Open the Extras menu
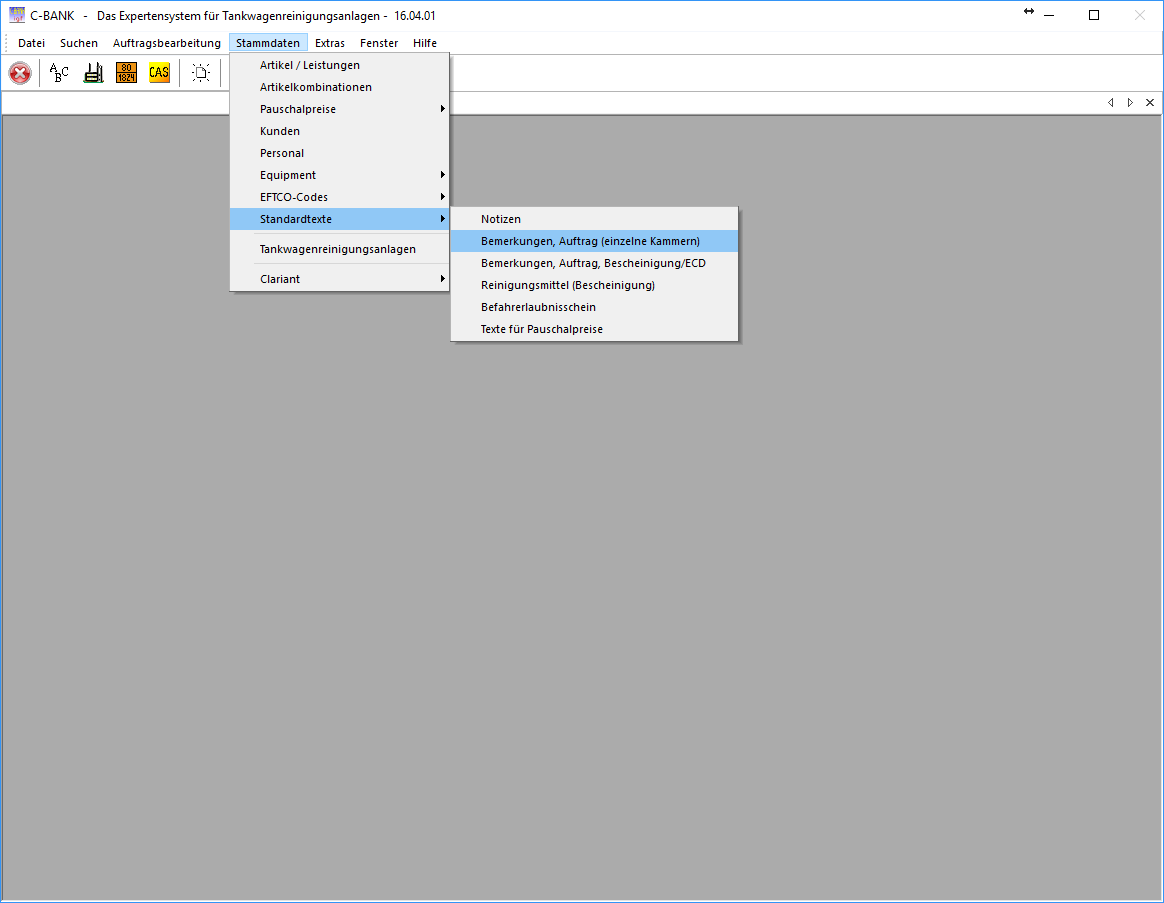 point(330,43)
